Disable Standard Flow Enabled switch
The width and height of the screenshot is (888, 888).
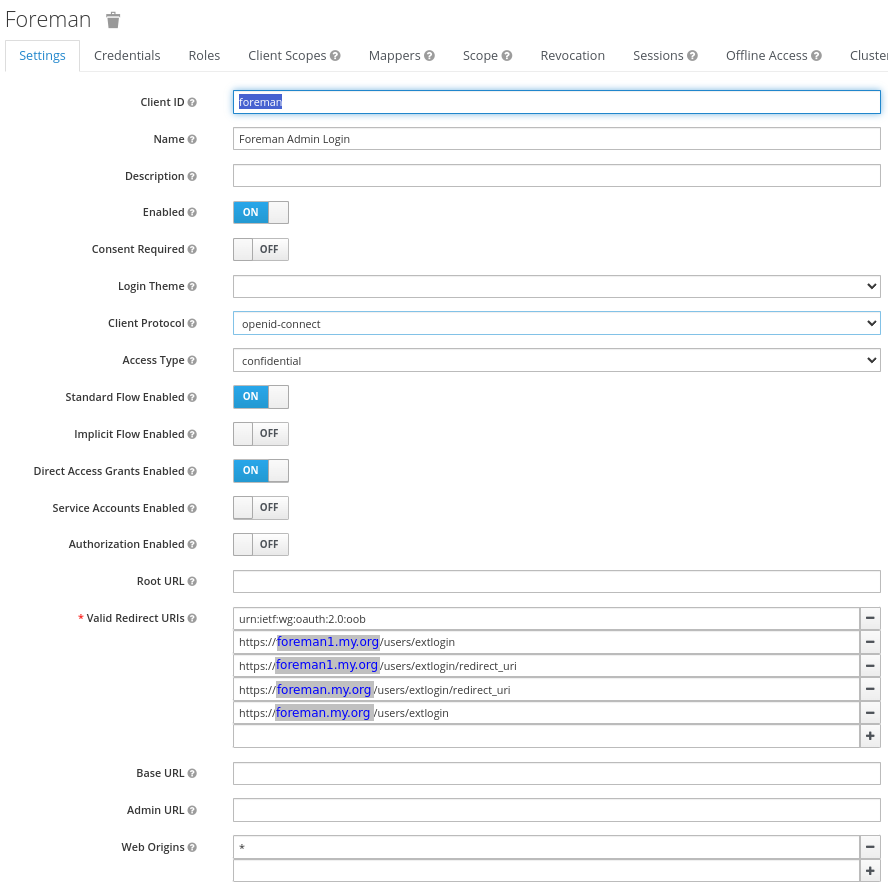[x=261, y=397]
